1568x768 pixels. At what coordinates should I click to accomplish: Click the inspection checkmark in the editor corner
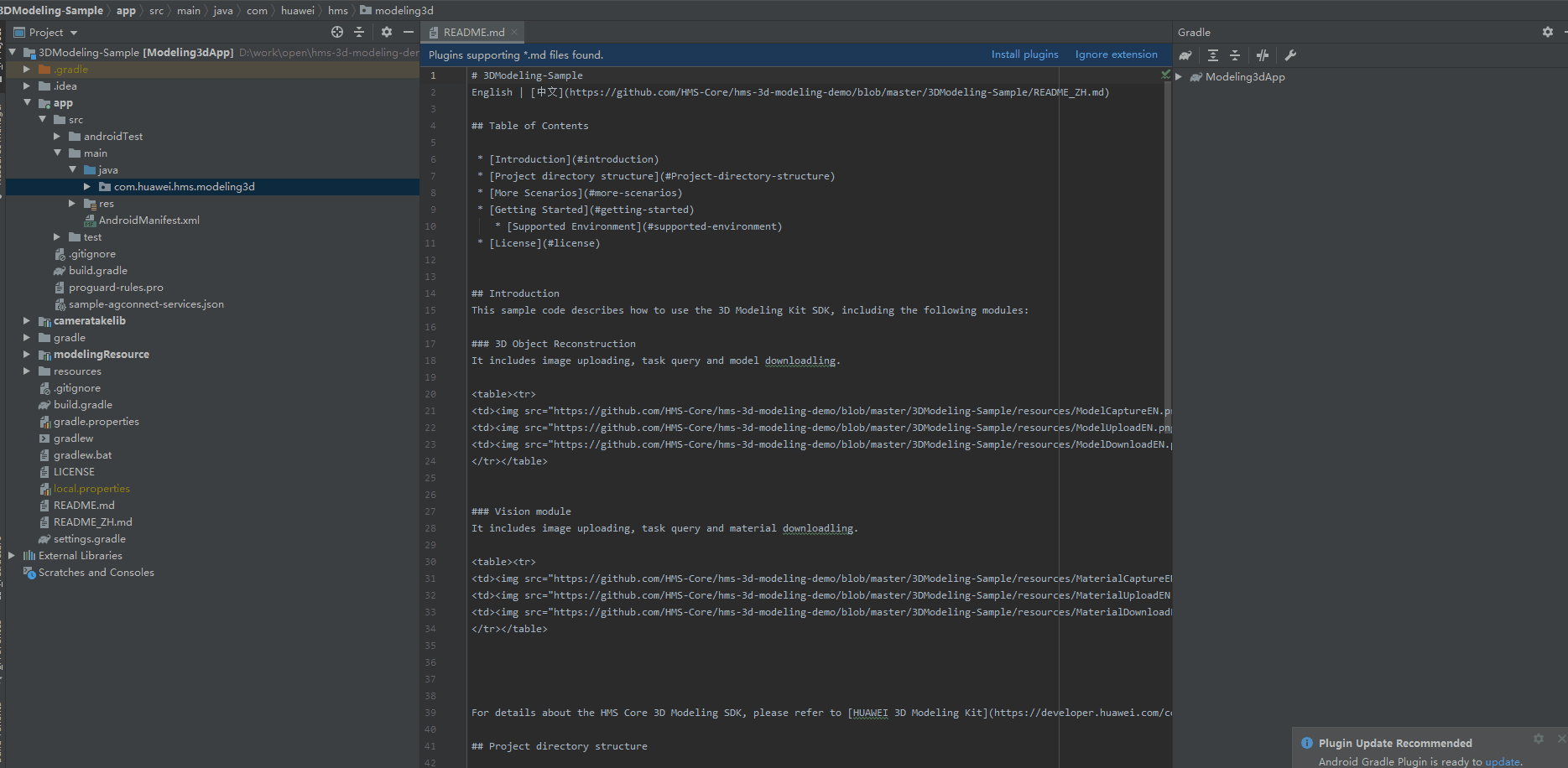click(1165, 75)
